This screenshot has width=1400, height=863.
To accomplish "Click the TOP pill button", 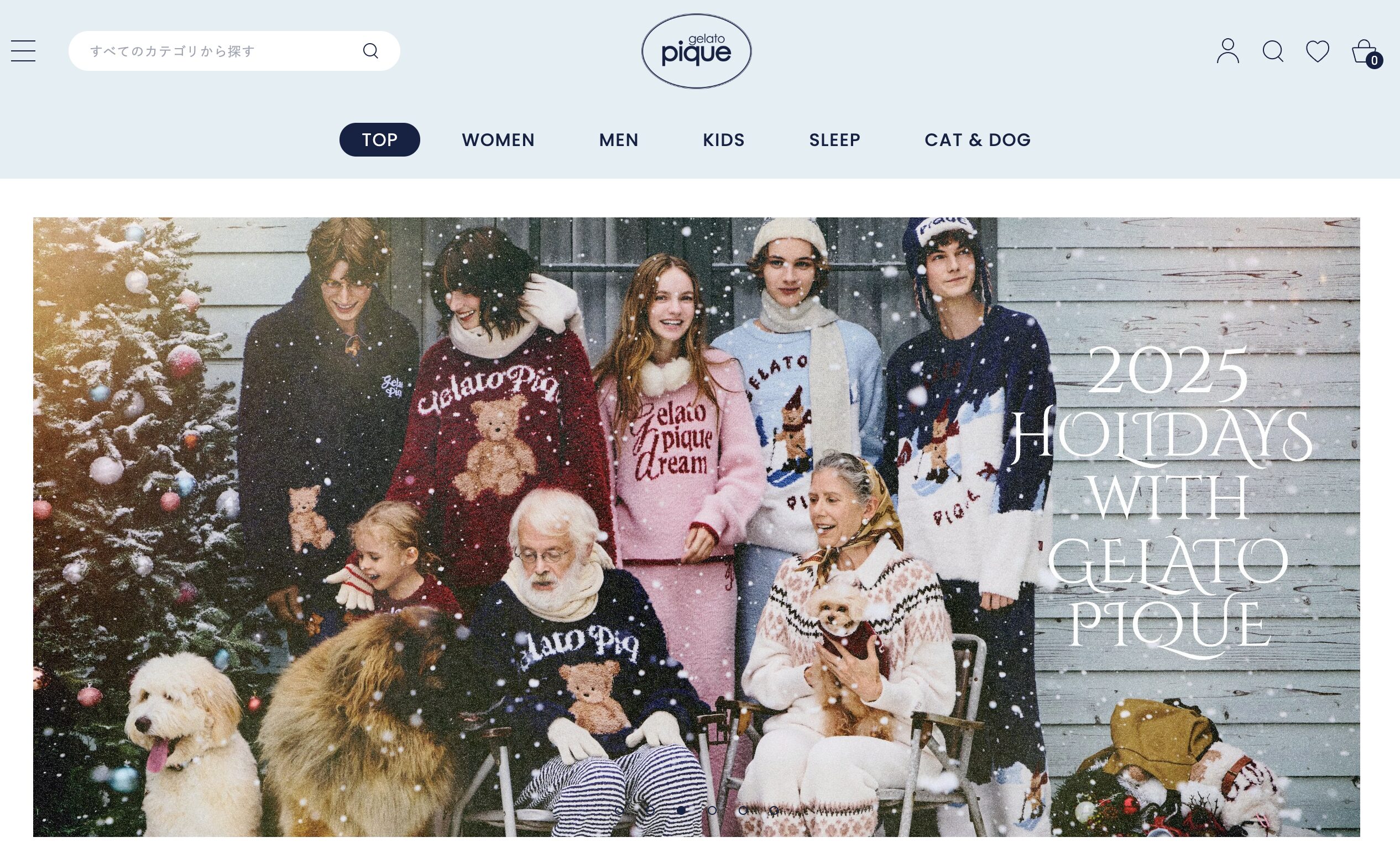I will click(379, 140).
